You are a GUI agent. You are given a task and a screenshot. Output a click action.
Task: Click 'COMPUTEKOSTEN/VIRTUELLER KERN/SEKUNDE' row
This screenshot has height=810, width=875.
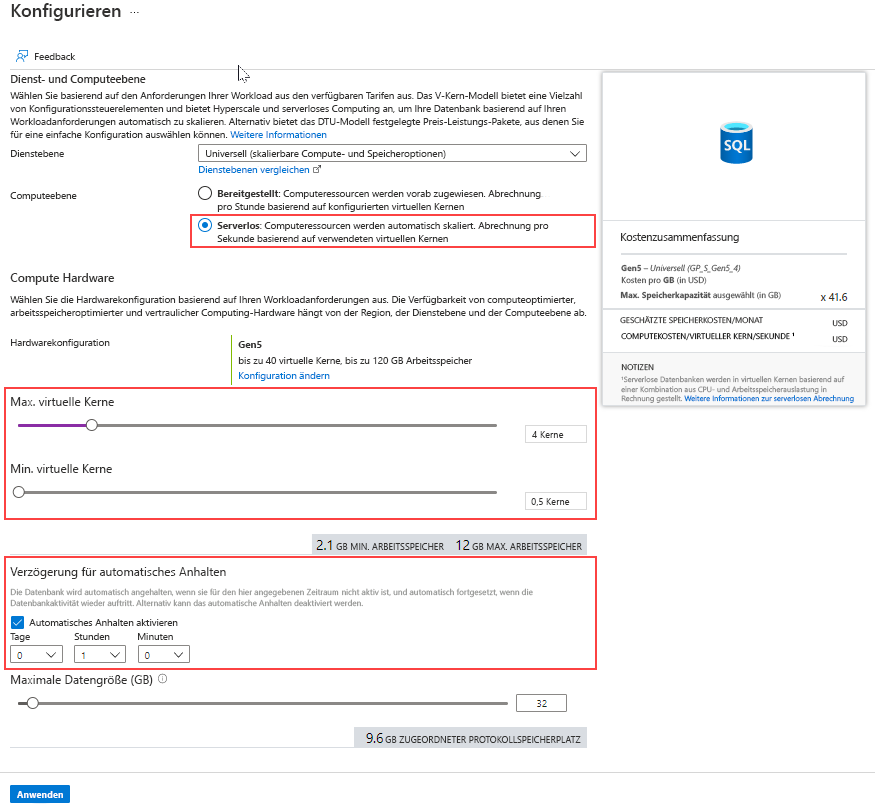tap(734, 336)
